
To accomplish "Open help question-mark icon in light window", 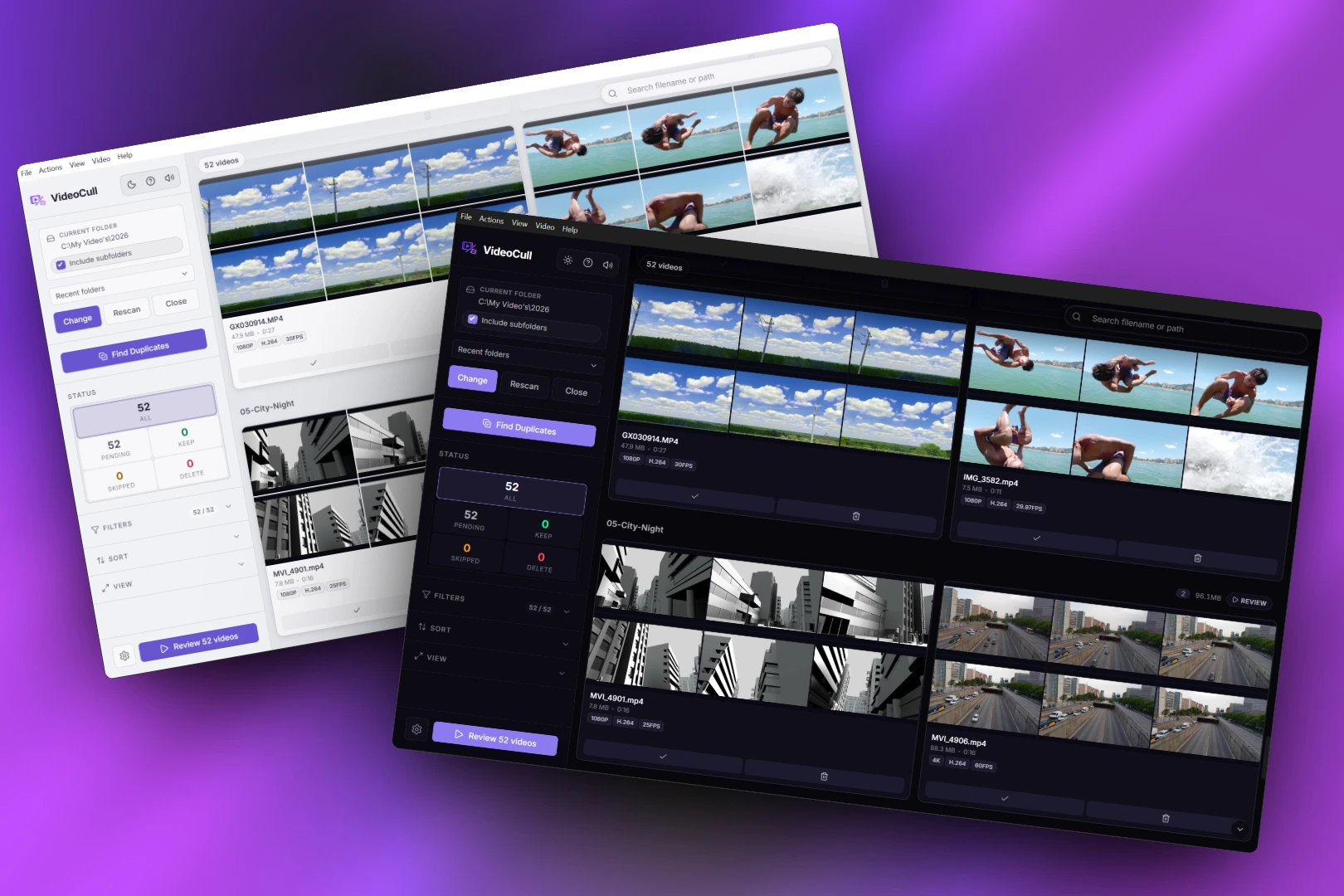I will pos(150,181).
